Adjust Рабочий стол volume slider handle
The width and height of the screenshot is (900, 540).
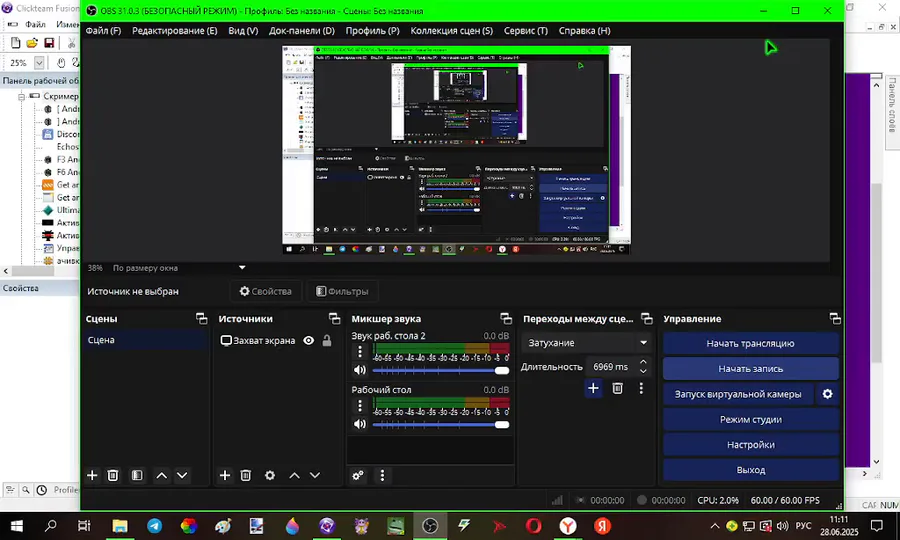tap(502, 425)
